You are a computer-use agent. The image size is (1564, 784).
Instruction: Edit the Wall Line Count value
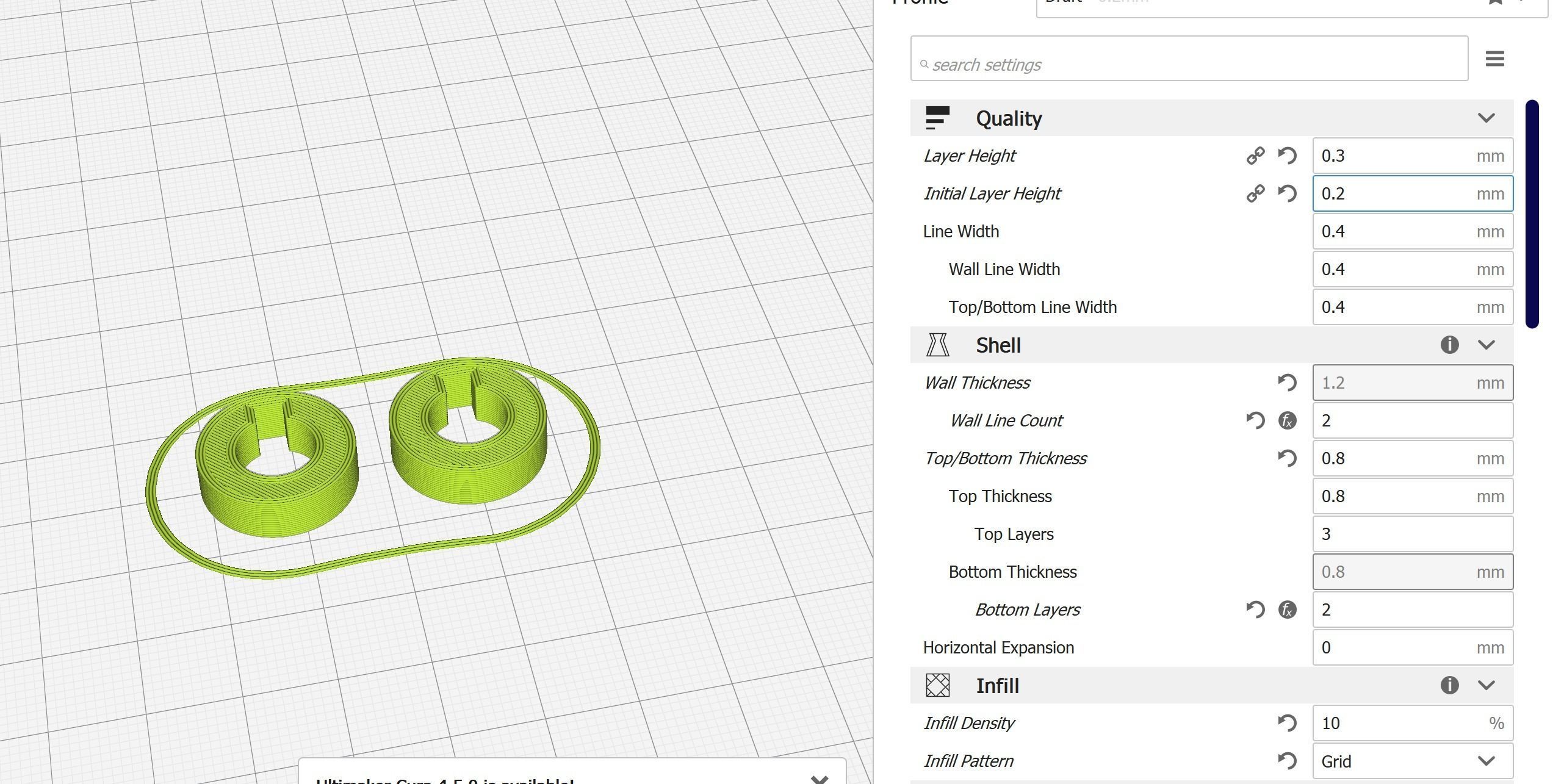pyautogui.click(x=1413, y=420)
